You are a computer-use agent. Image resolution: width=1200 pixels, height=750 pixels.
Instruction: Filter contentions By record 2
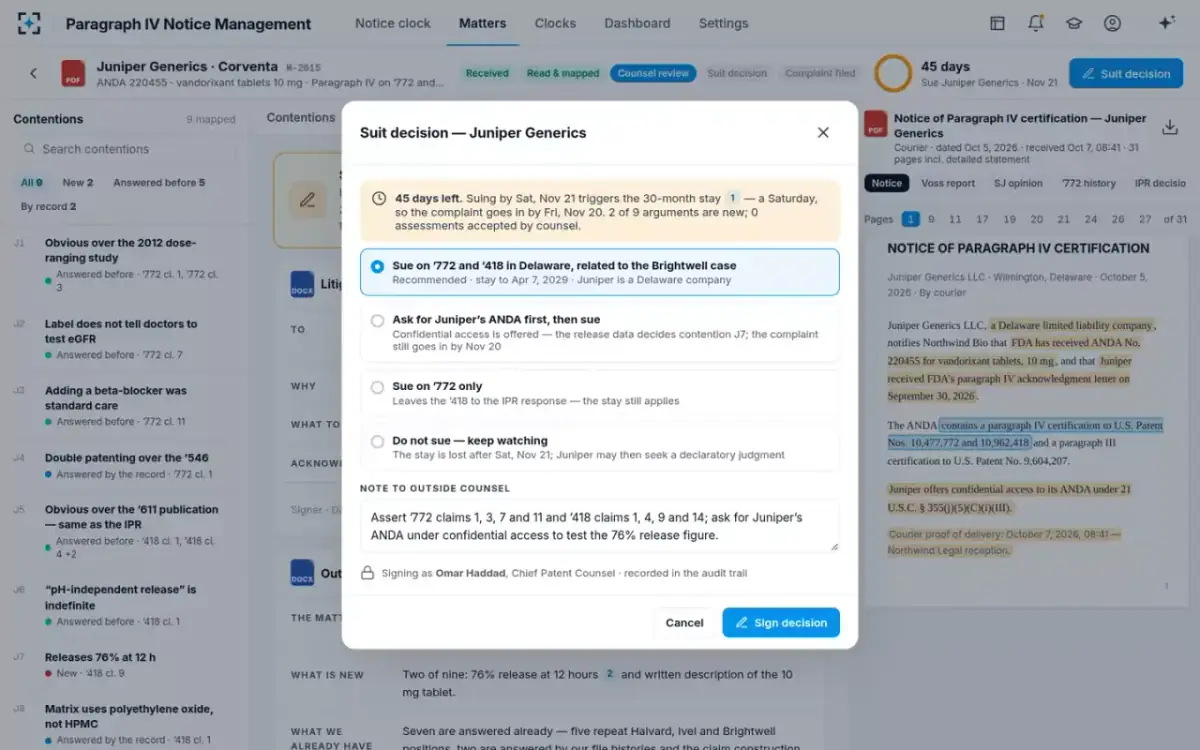pyautogui.click(x=48, y=207)
